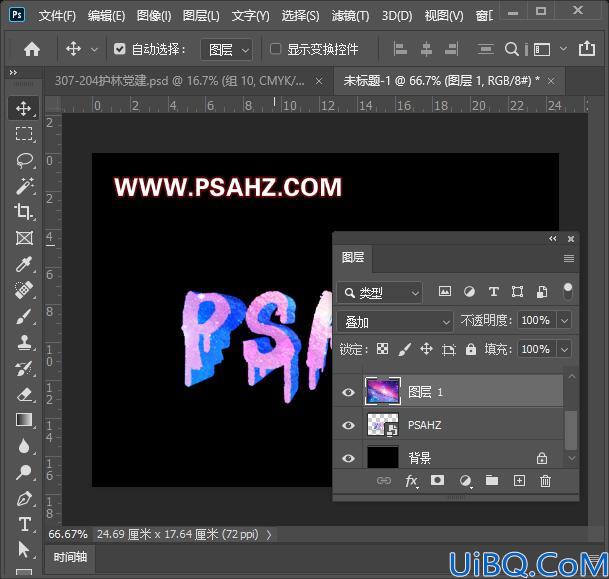The width and height of the screenshot is (609, 579).
Task: Open the 类型 layer filter dropdown
Action: [x=379, y=293]
